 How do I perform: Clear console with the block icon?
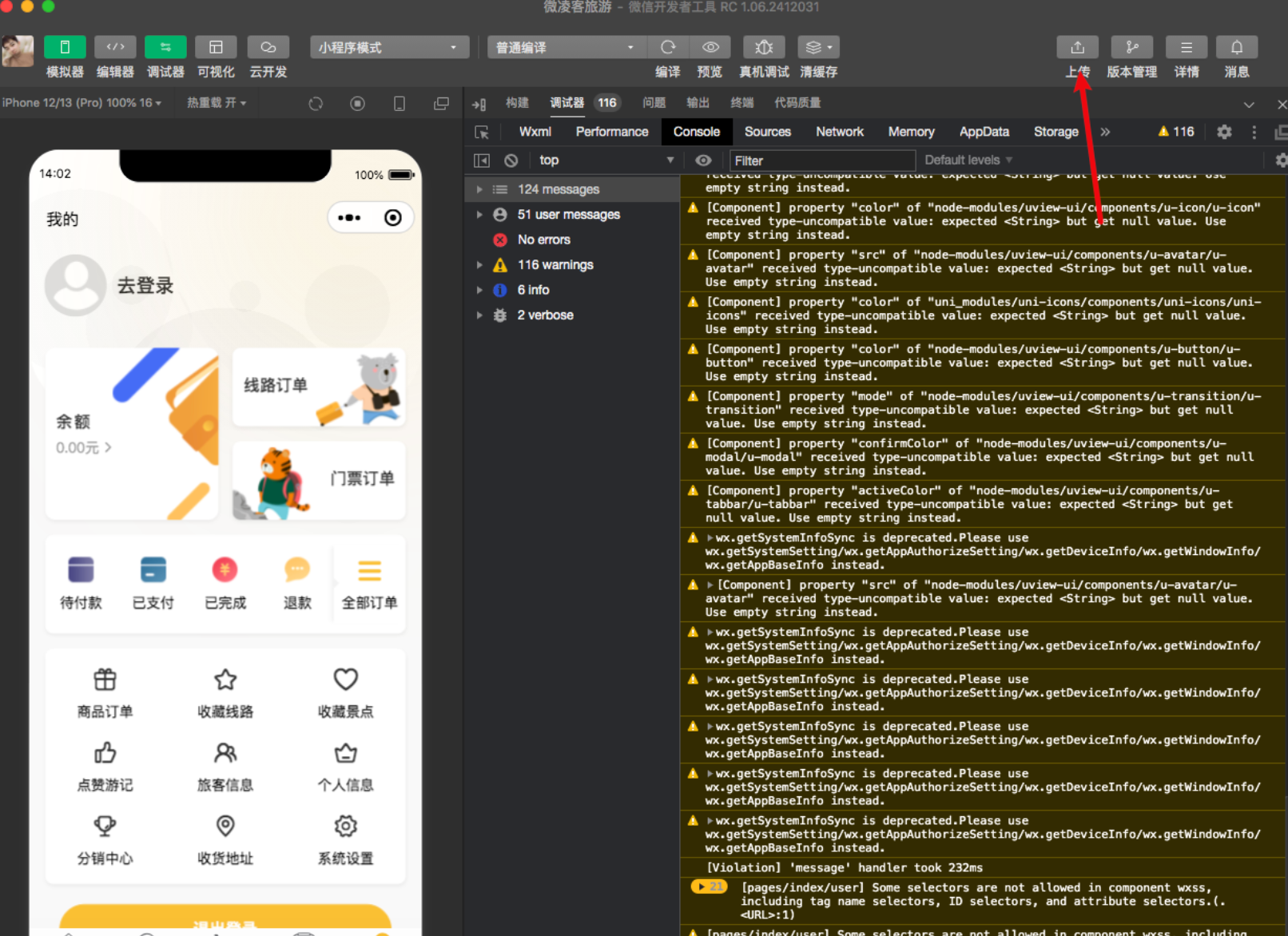coord(511,161)
